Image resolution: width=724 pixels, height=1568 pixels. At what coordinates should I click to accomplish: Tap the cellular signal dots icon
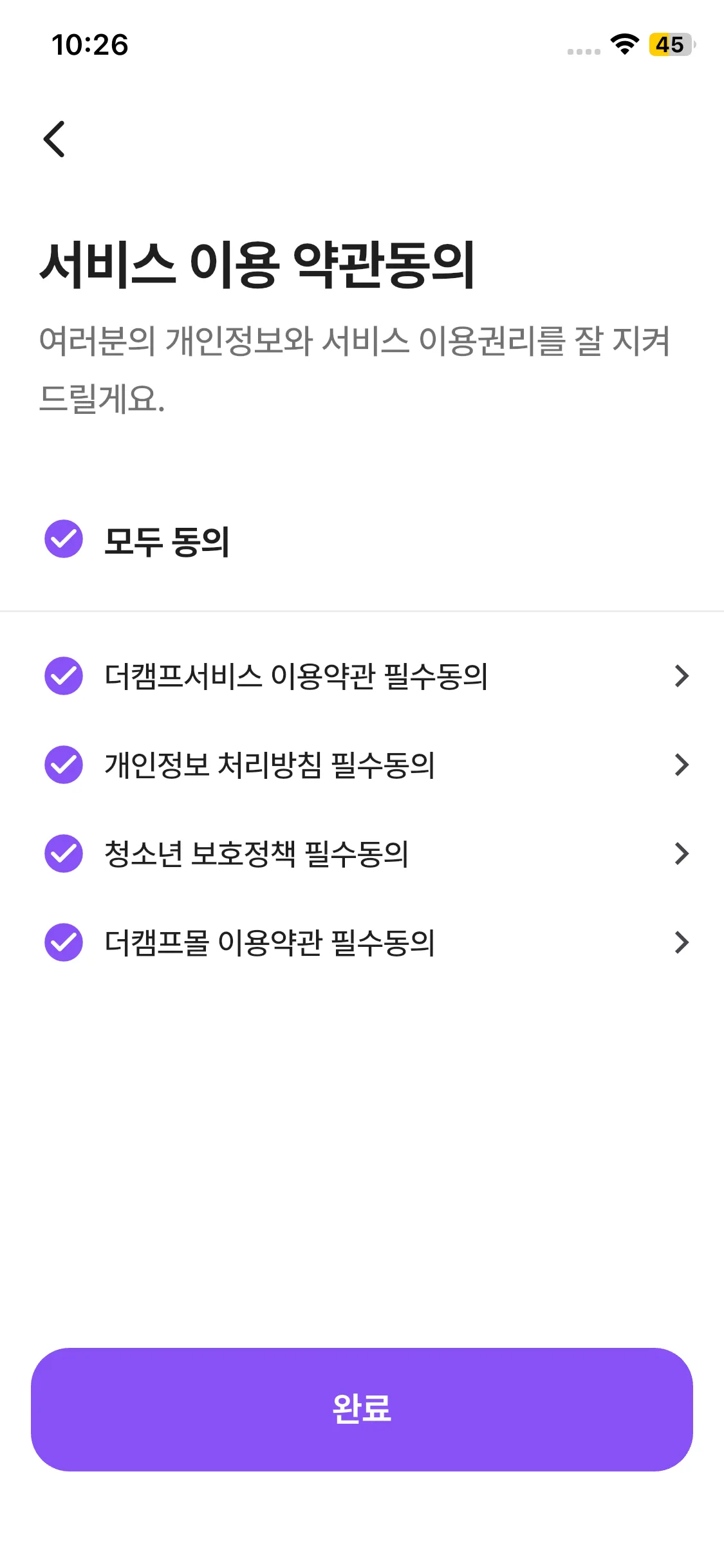coord(584,51)
